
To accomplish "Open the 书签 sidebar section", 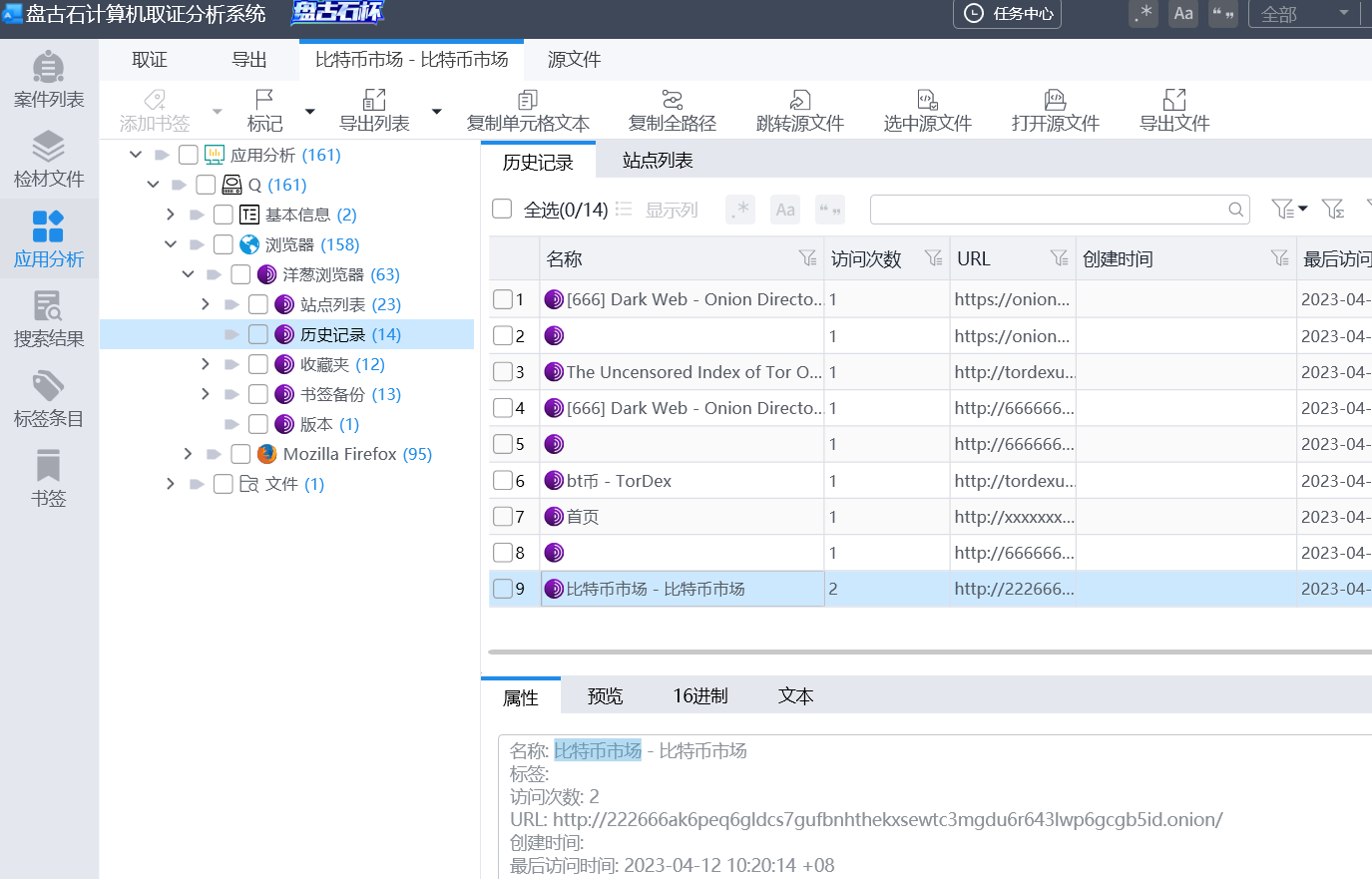I will click(x=49, y=479).
